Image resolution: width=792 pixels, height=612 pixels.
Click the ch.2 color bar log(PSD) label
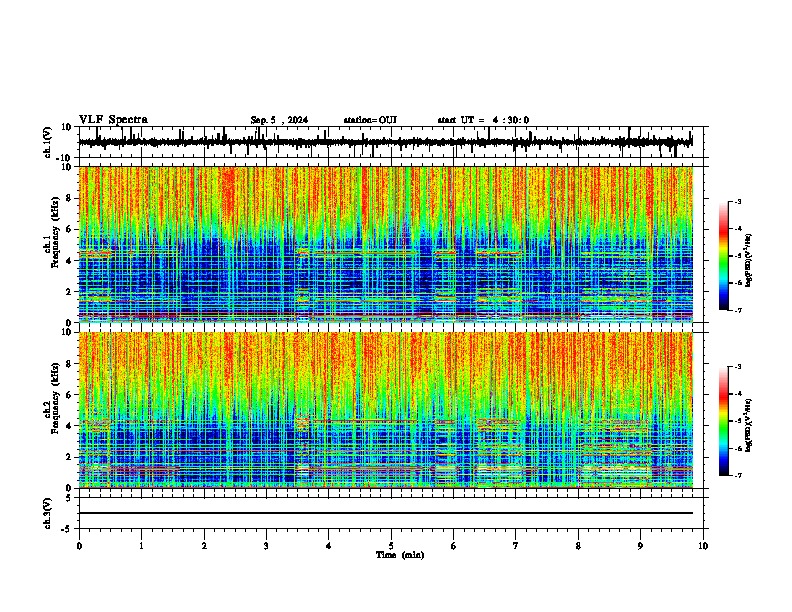coord(749,426)
